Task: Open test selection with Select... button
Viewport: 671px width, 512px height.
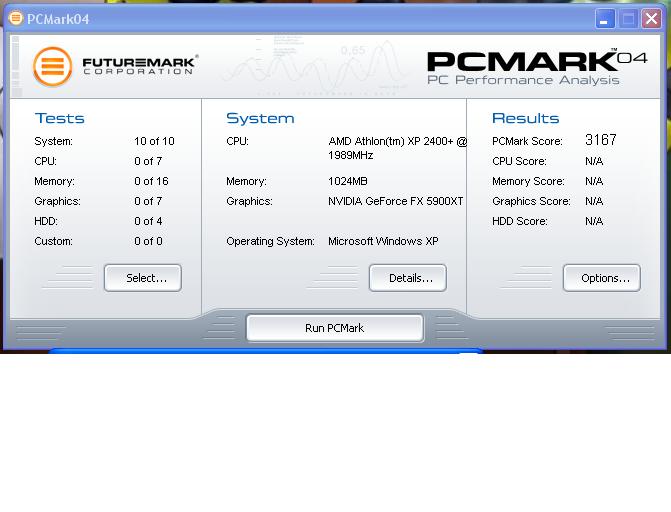Action: tap(143, 278)
